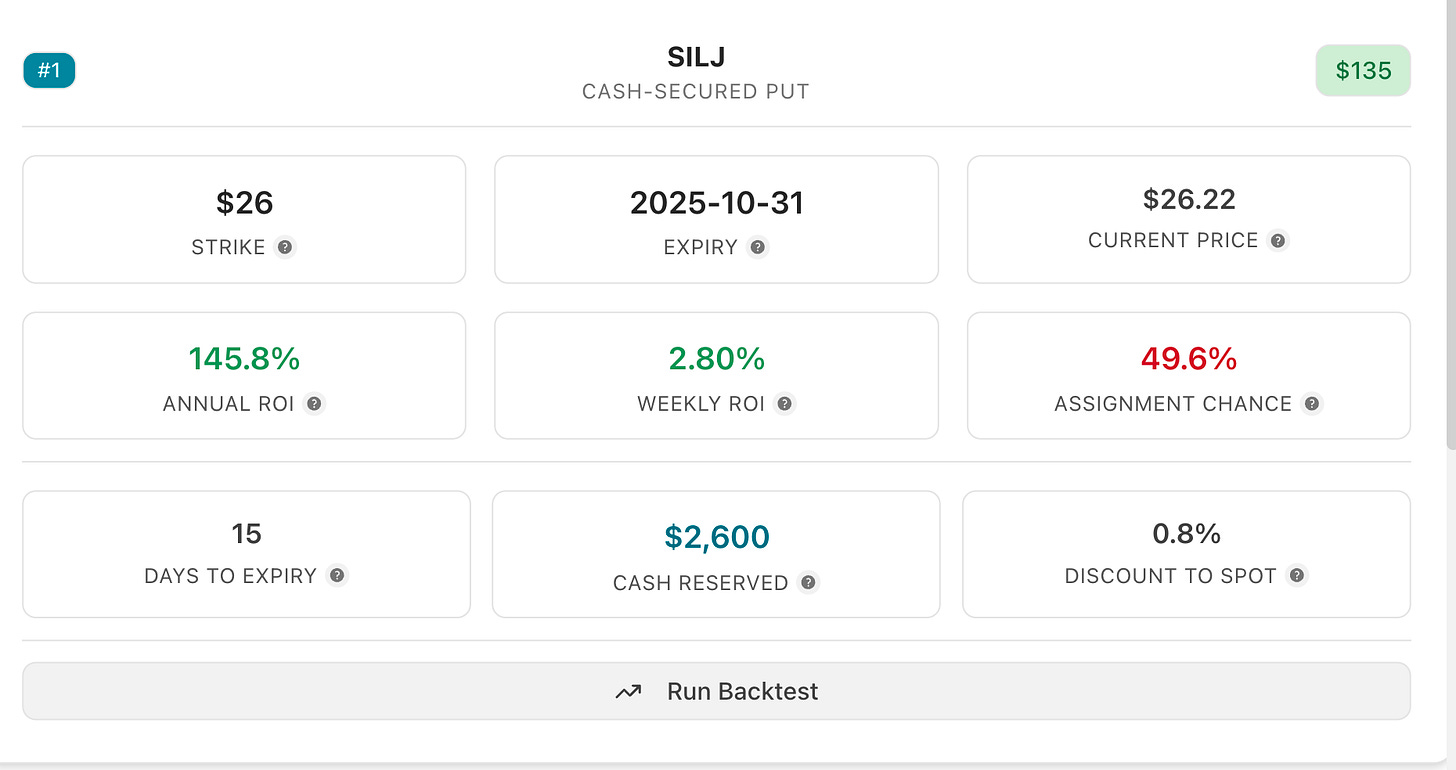Click the 145.8% annual ROI value
The height and width of the screenshot is (770, 1456).
(244, 358)
